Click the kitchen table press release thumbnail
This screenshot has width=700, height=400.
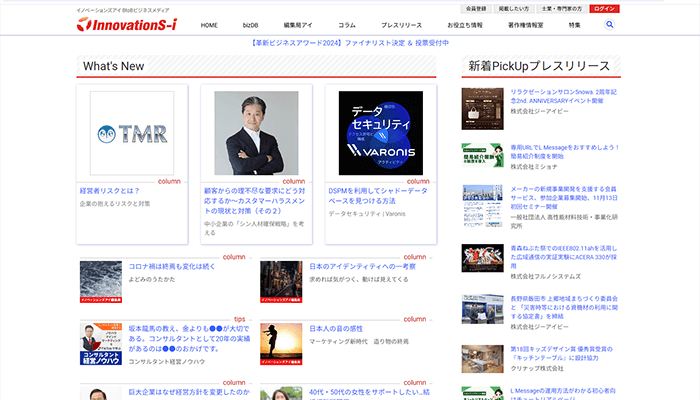pyautogui.click(x=483, y=359)
